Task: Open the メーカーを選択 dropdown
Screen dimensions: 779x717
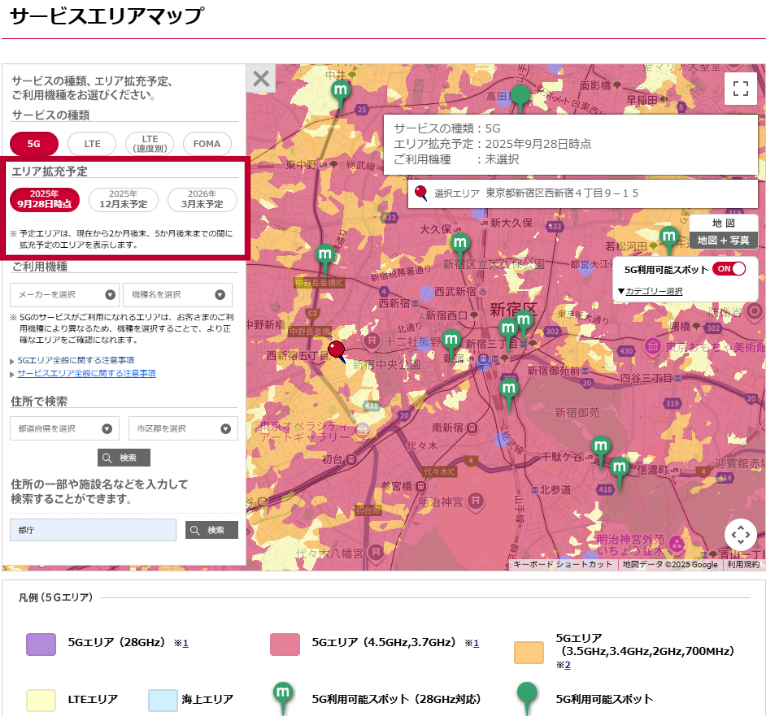Action: (65, 295)
